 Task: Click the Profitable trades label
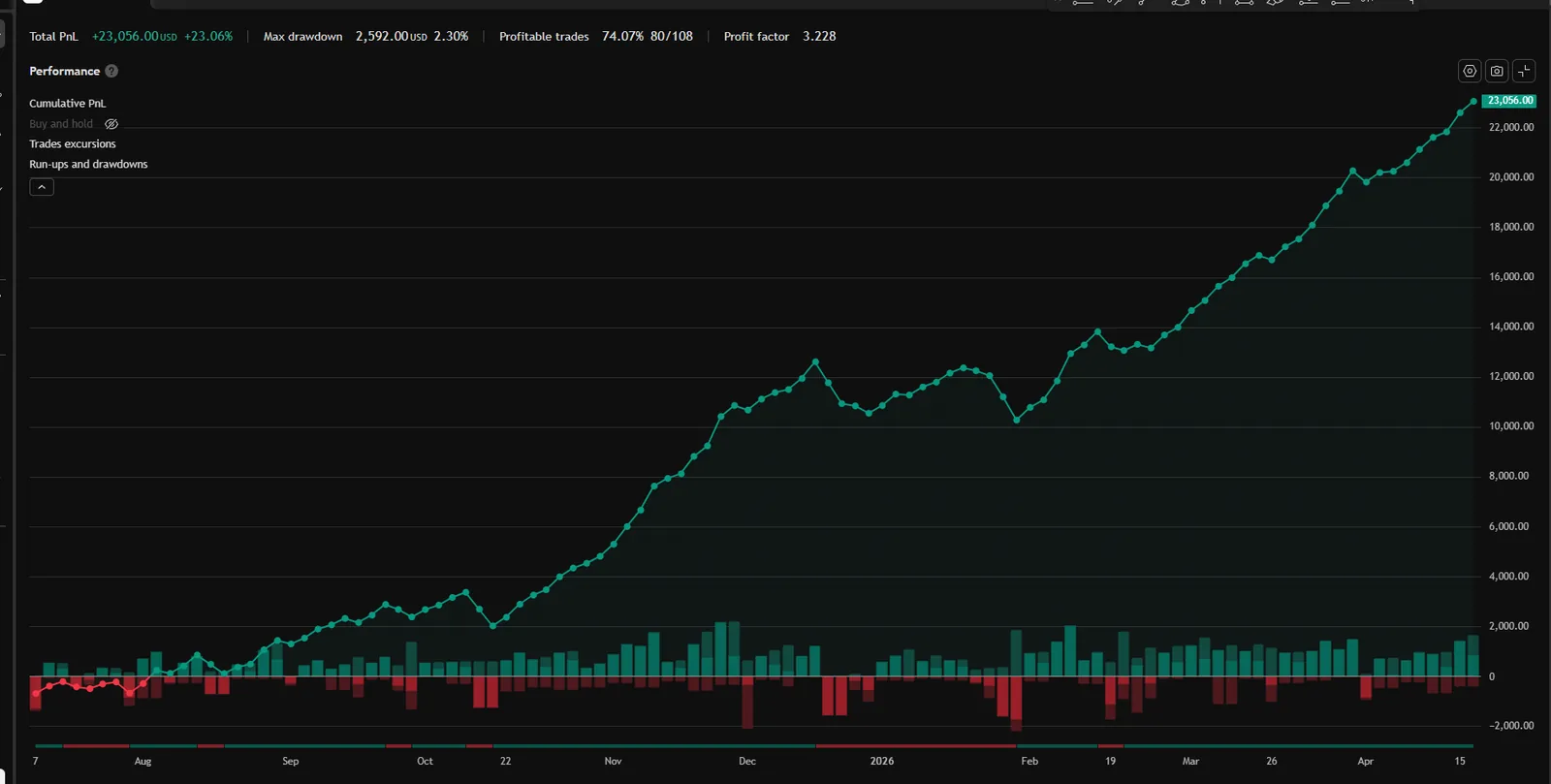pyautogui.click(x=544, y=37)
